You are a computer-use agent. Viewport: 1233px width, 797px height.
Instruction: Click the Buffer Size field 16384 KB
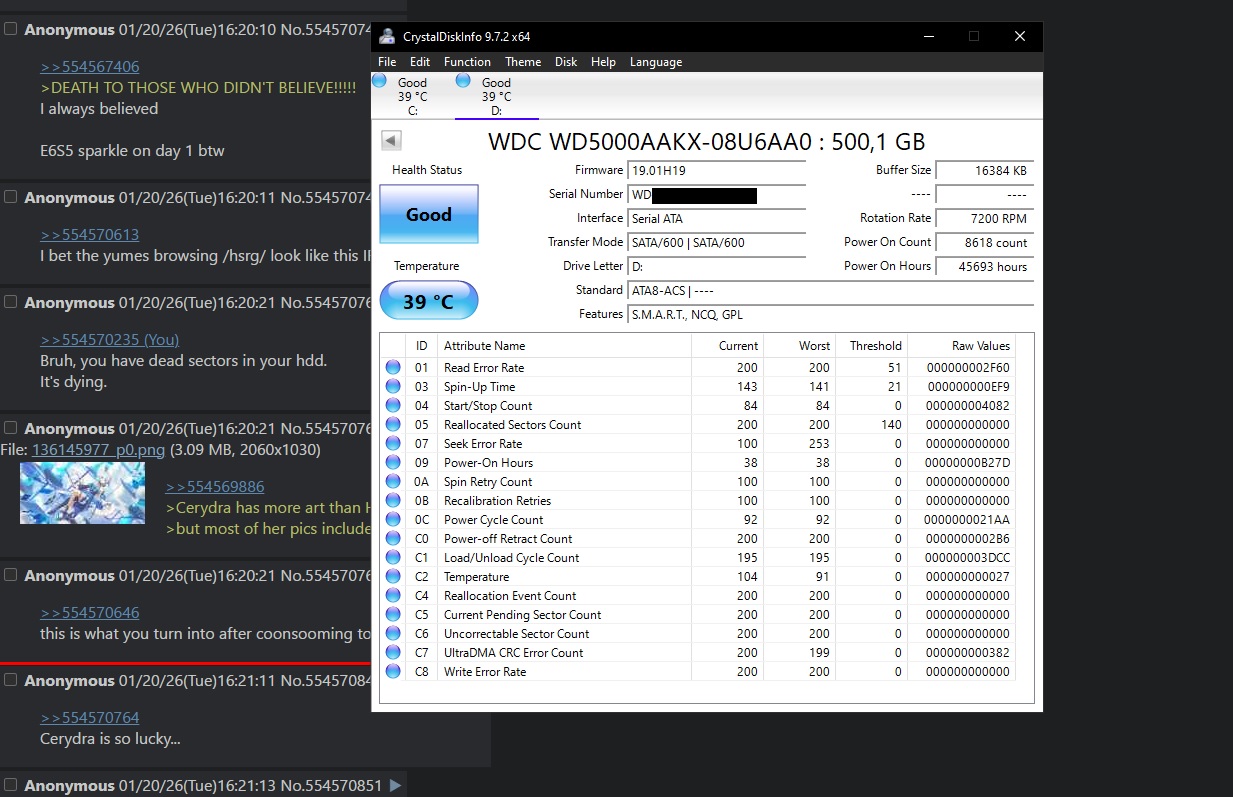tap(984, 171)
